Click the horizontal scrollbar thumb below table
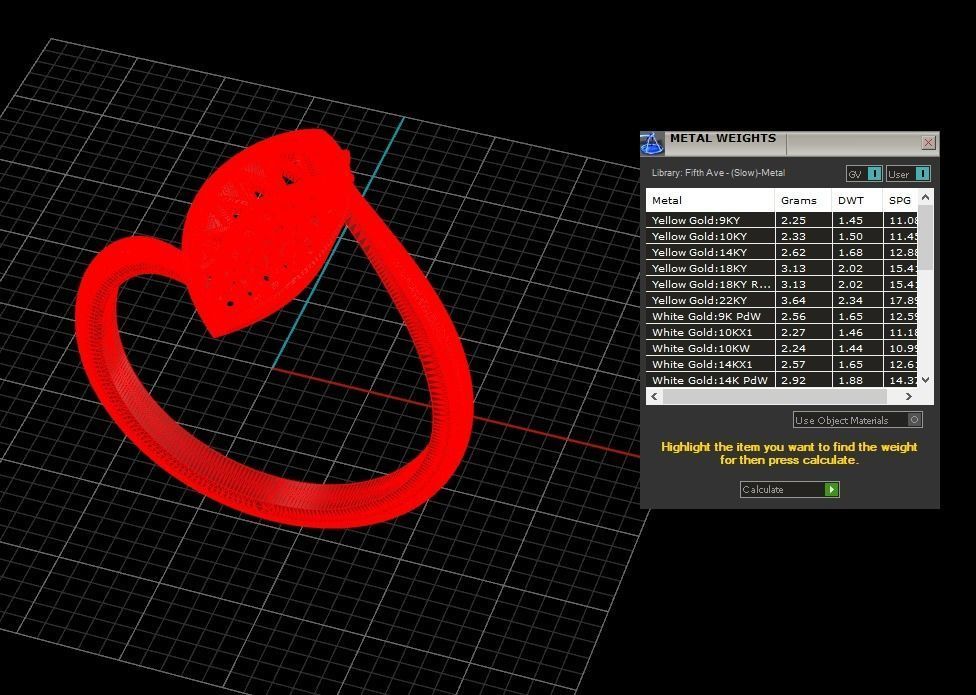 click(x=774, y=396)
